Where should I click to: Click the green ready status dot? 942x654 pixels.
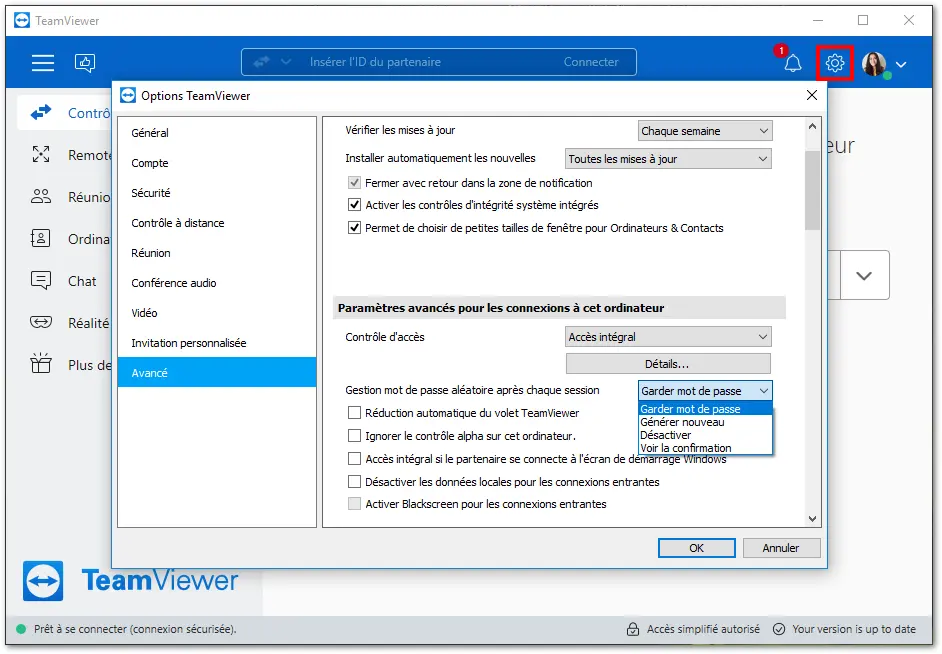21,629
